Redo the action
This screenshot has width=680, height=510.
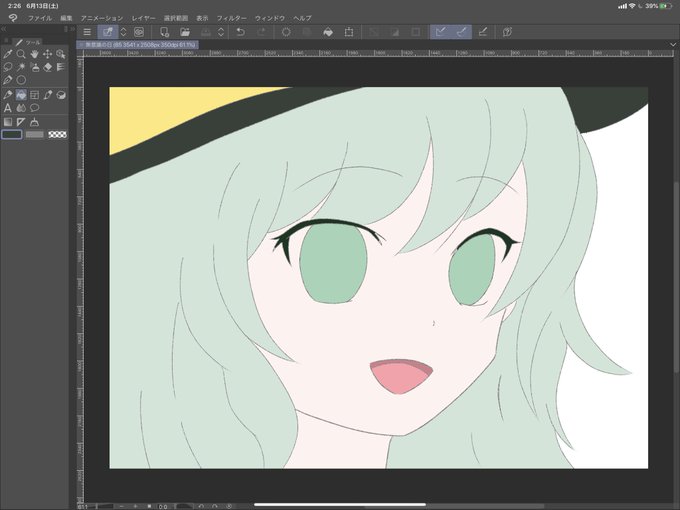point(262,32)
